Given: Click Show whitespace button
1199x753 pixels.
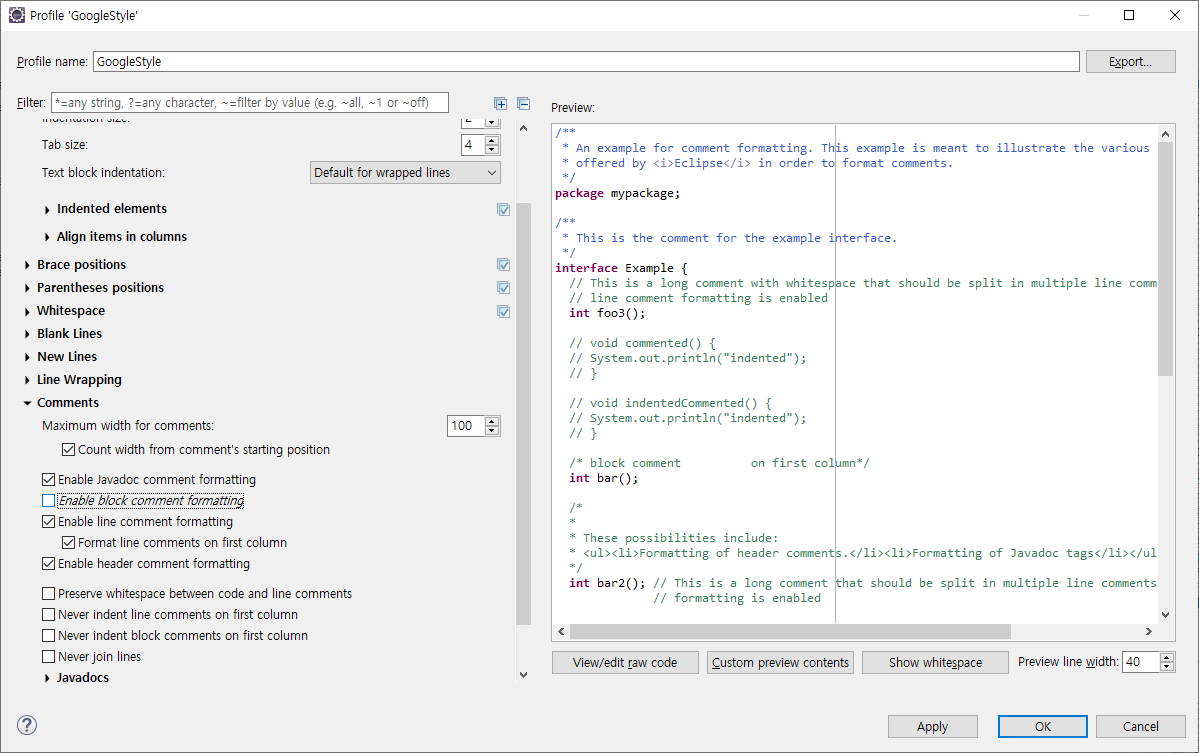Looking at the screenshot, I should 935,663.
